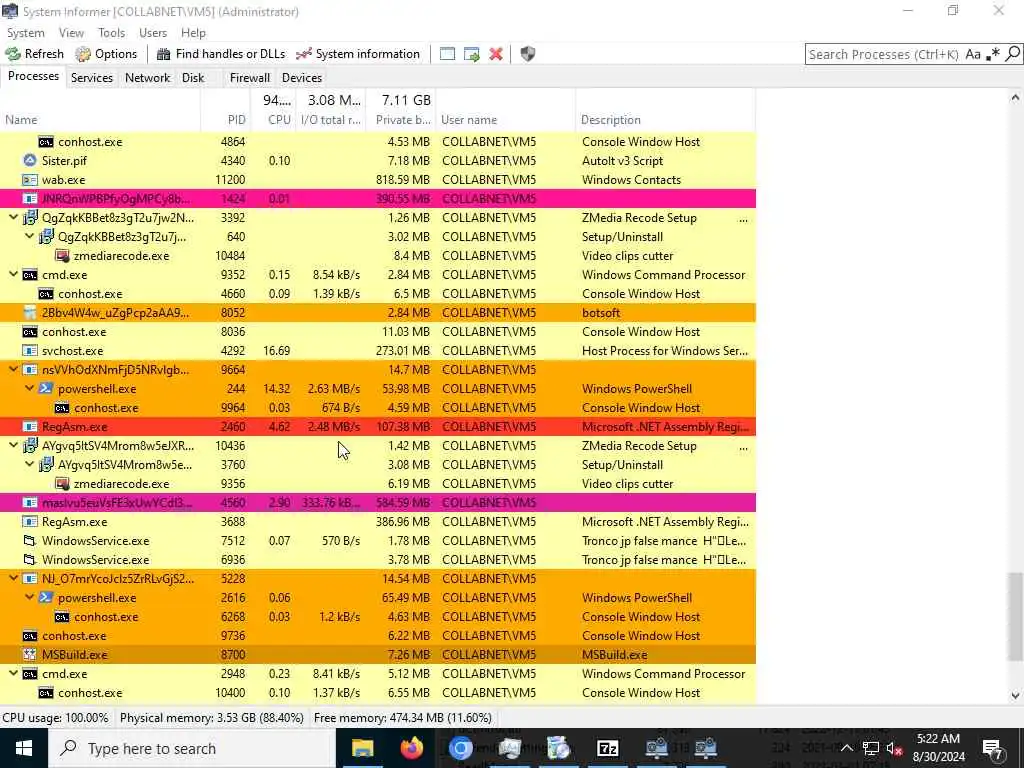The height and width of the screenshot is (768, 1024).
Task: Click the Physical memory status entry
Action: [x=212, y=718]
